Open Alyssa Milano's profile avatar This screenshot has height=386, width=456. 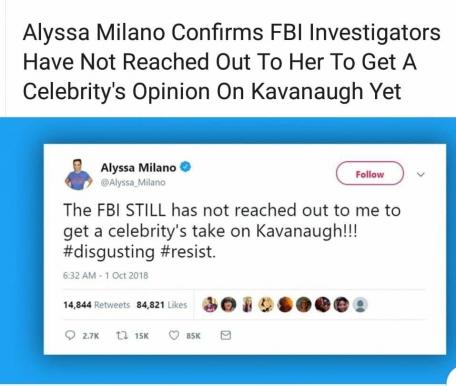click(78, 174)
